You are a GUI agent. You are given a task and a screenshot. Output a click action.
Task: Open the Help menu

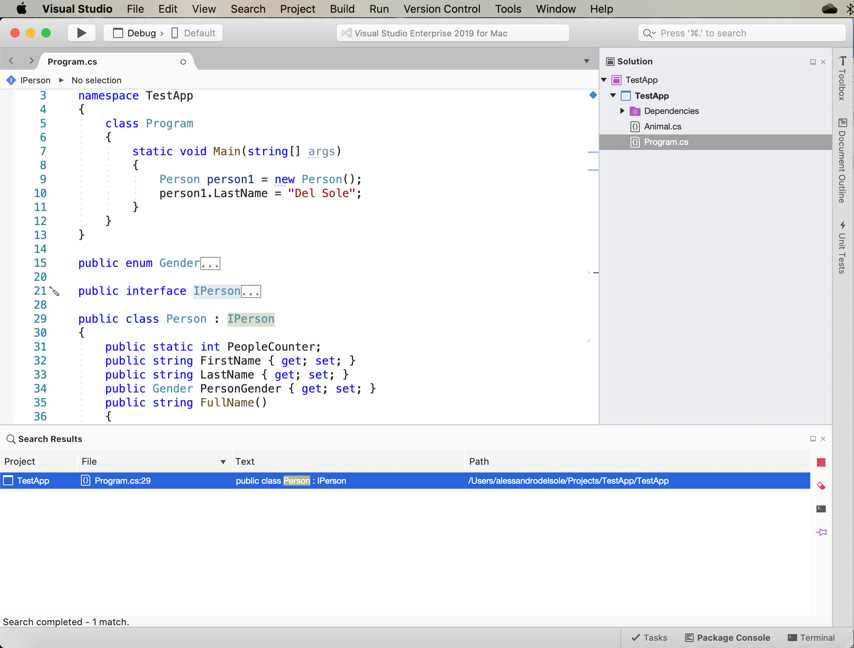[601, 9]
